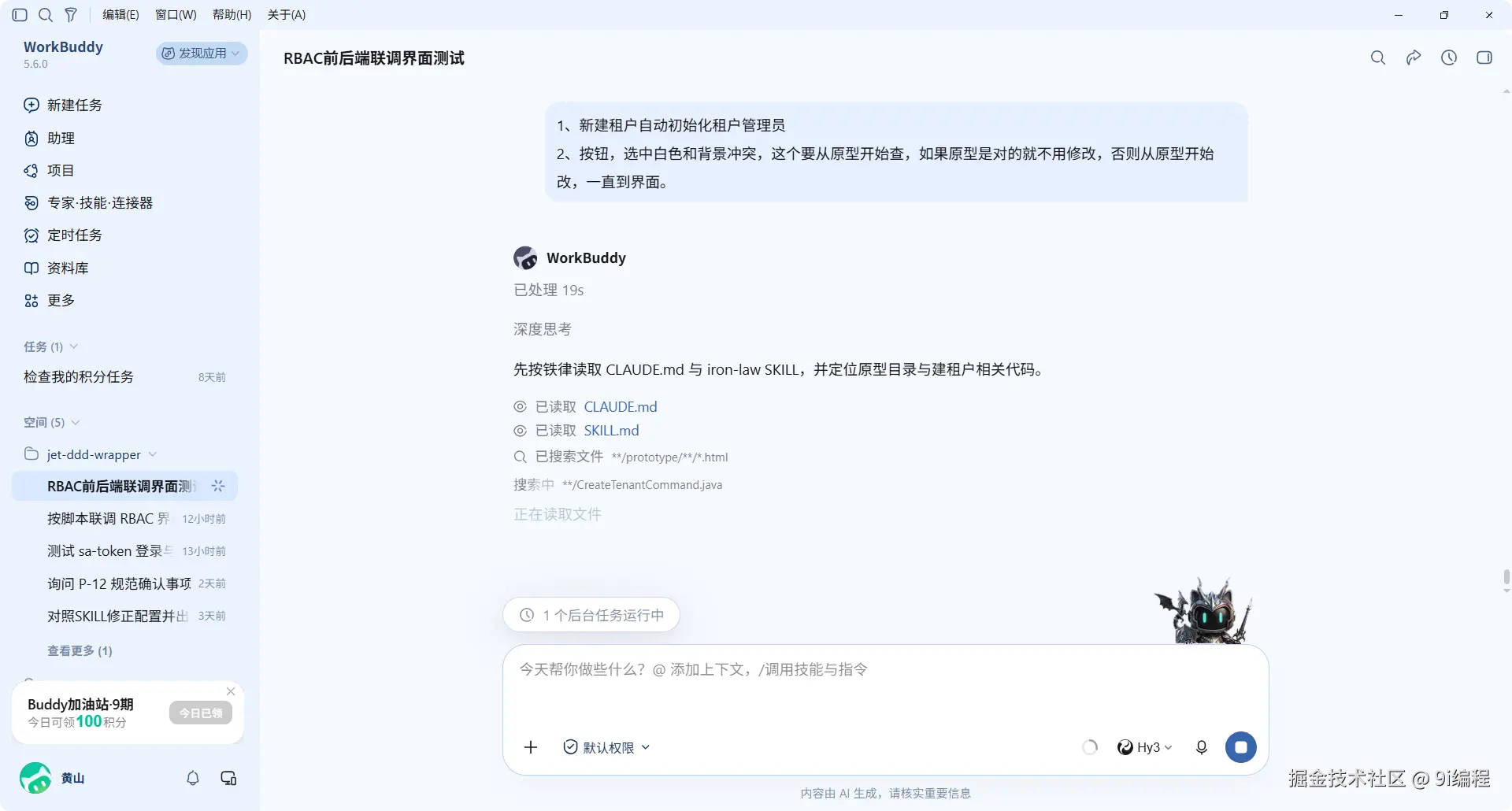
Task: Expand the 默认权限 permission dropdown
Action: (607, 747)
